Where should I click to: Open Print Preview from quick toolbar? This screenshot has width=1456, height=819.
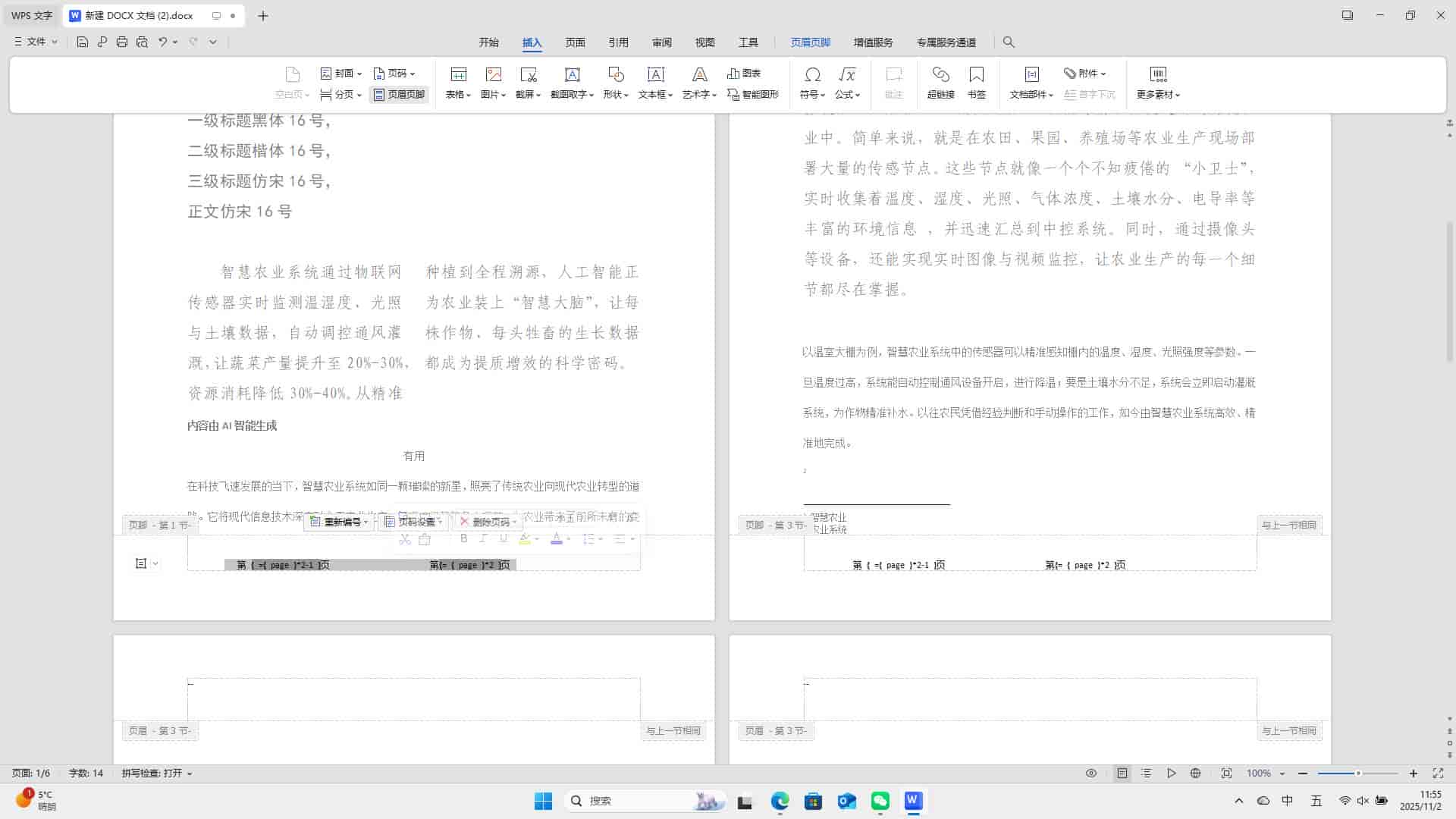click(142, 42)
